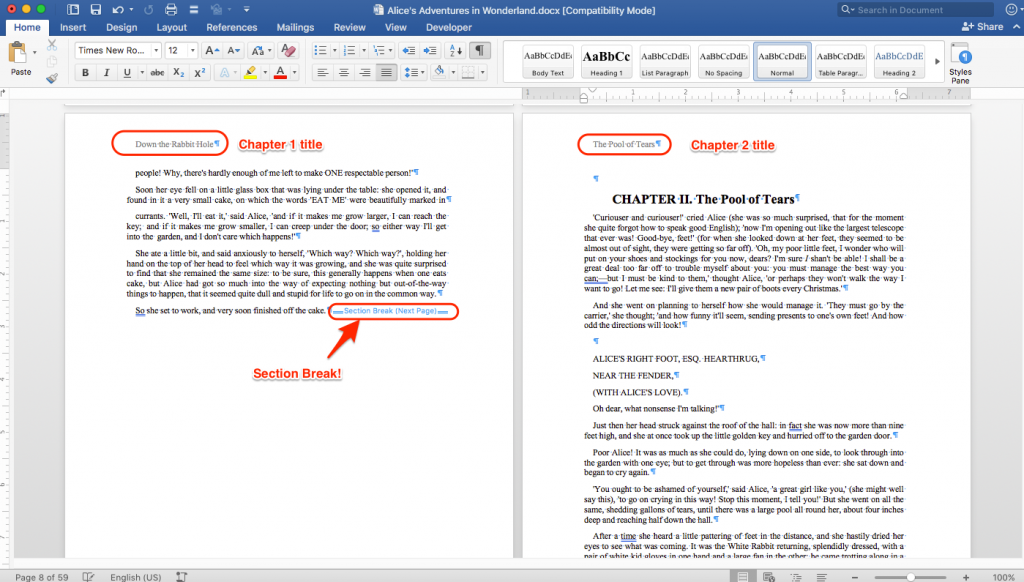Open the smiley feedback icon
This screenshot has width=1024, height=582.
(1013, 9)
